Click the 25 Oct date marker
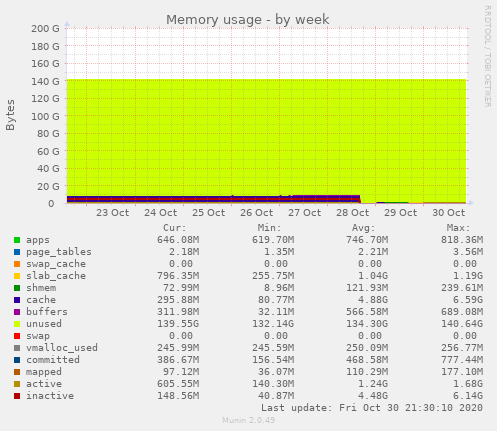Viewport: 497px width, 431px height. click(209, 213)
